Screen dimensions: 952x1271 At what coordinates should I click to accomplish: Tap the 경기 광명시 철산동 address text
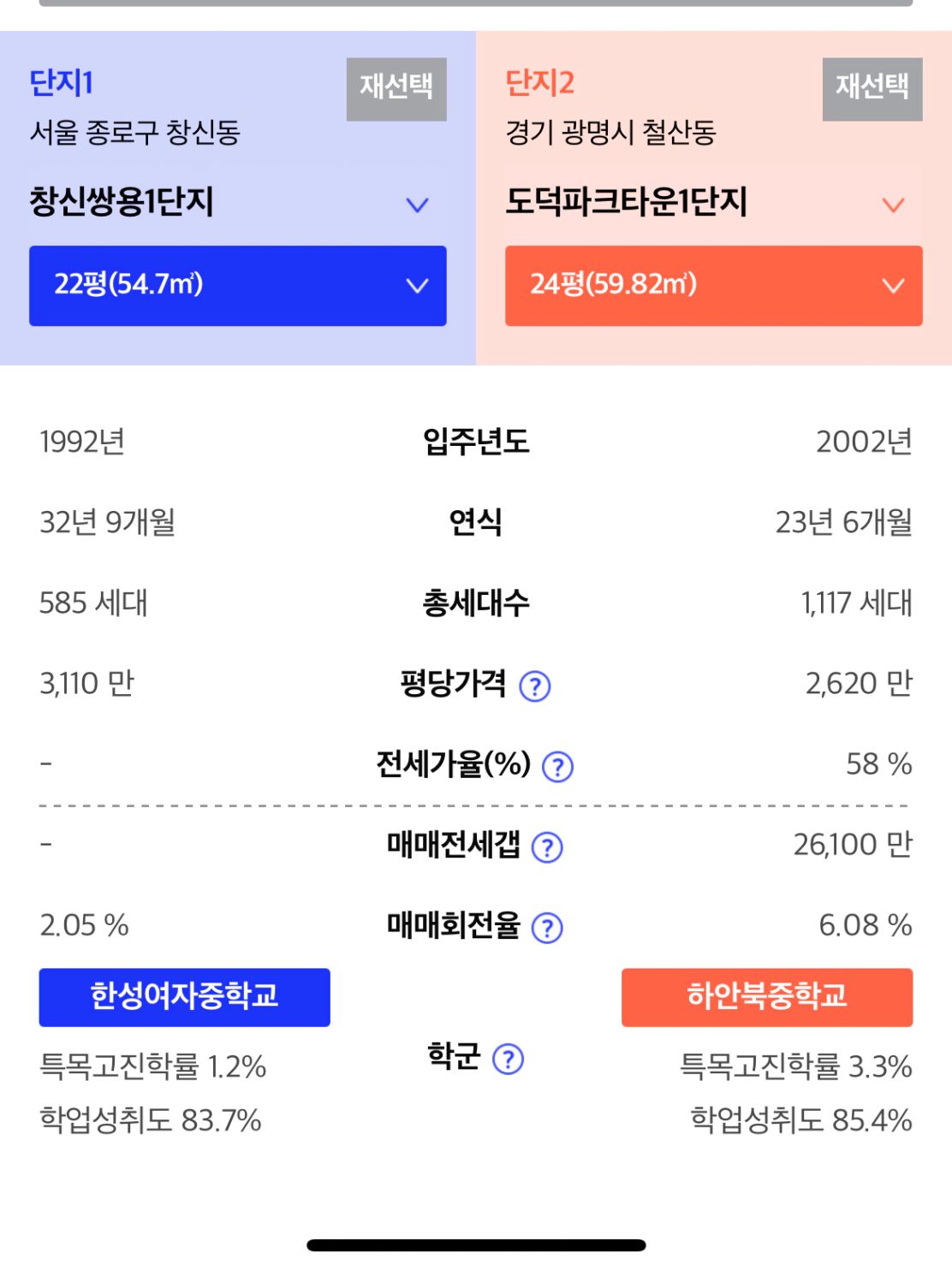coord(610,133)
